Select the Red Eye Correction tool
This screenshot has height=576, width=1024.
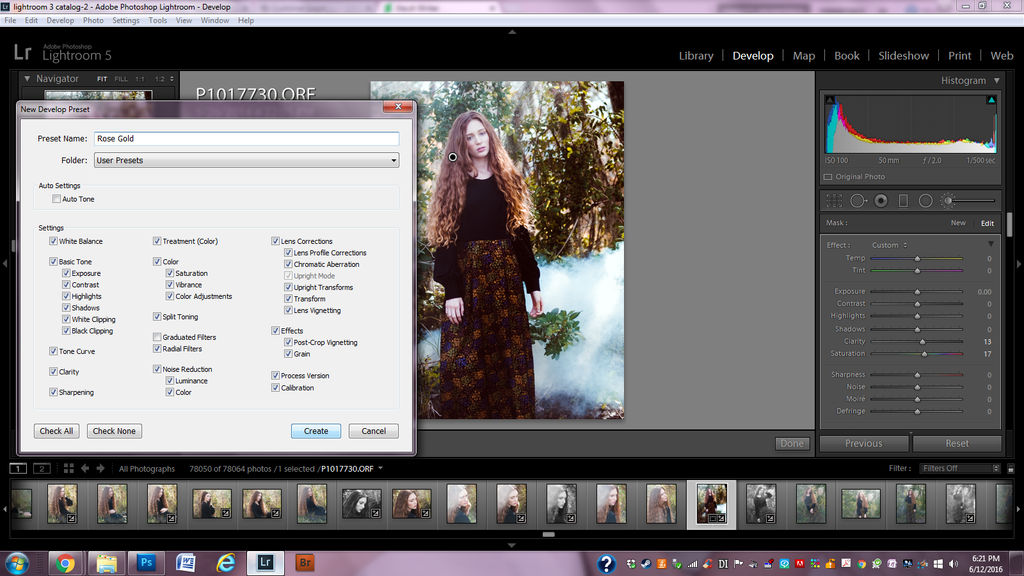[x=881, y=201]
